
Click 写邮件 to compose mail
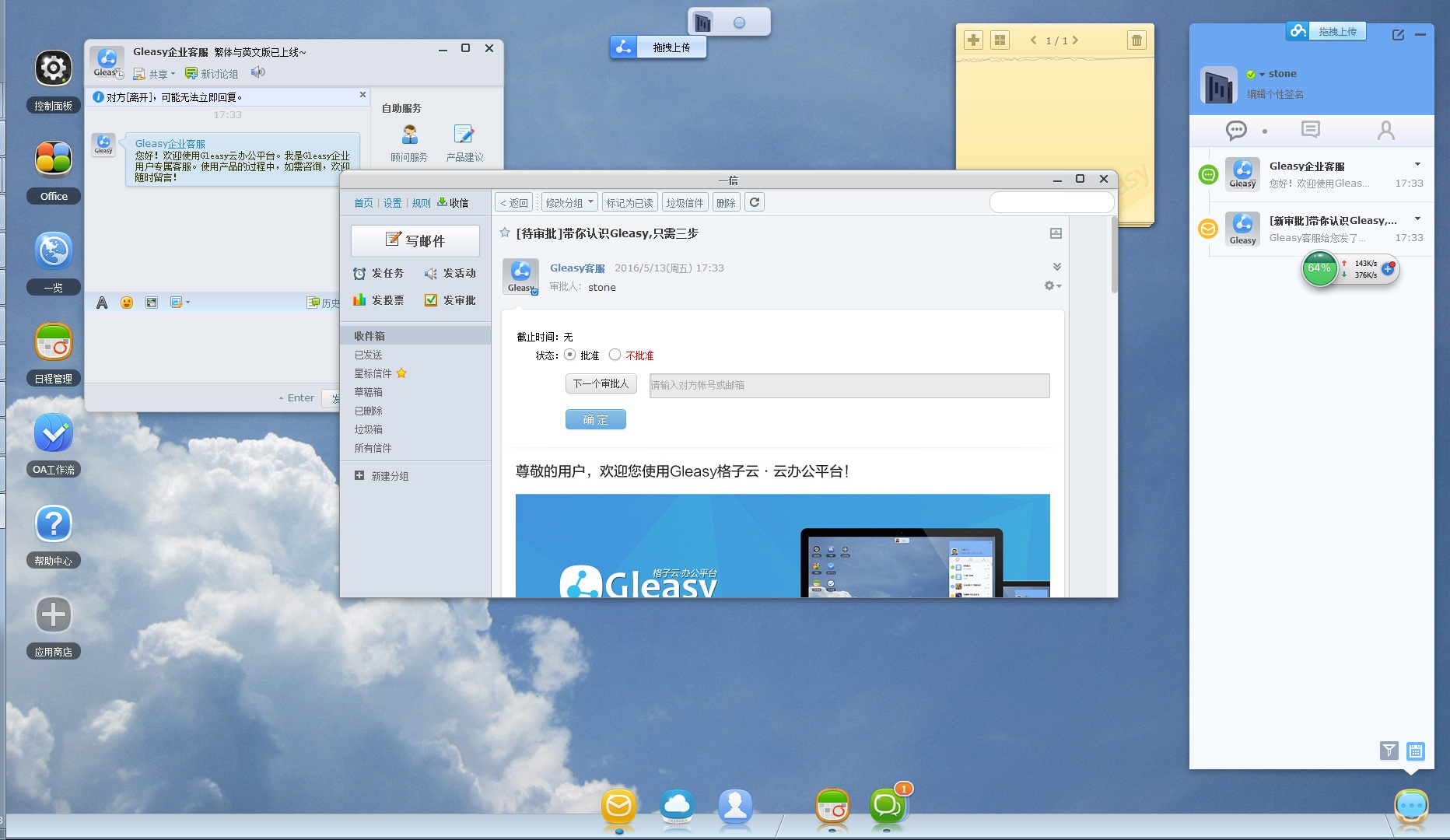coord(415,240)
